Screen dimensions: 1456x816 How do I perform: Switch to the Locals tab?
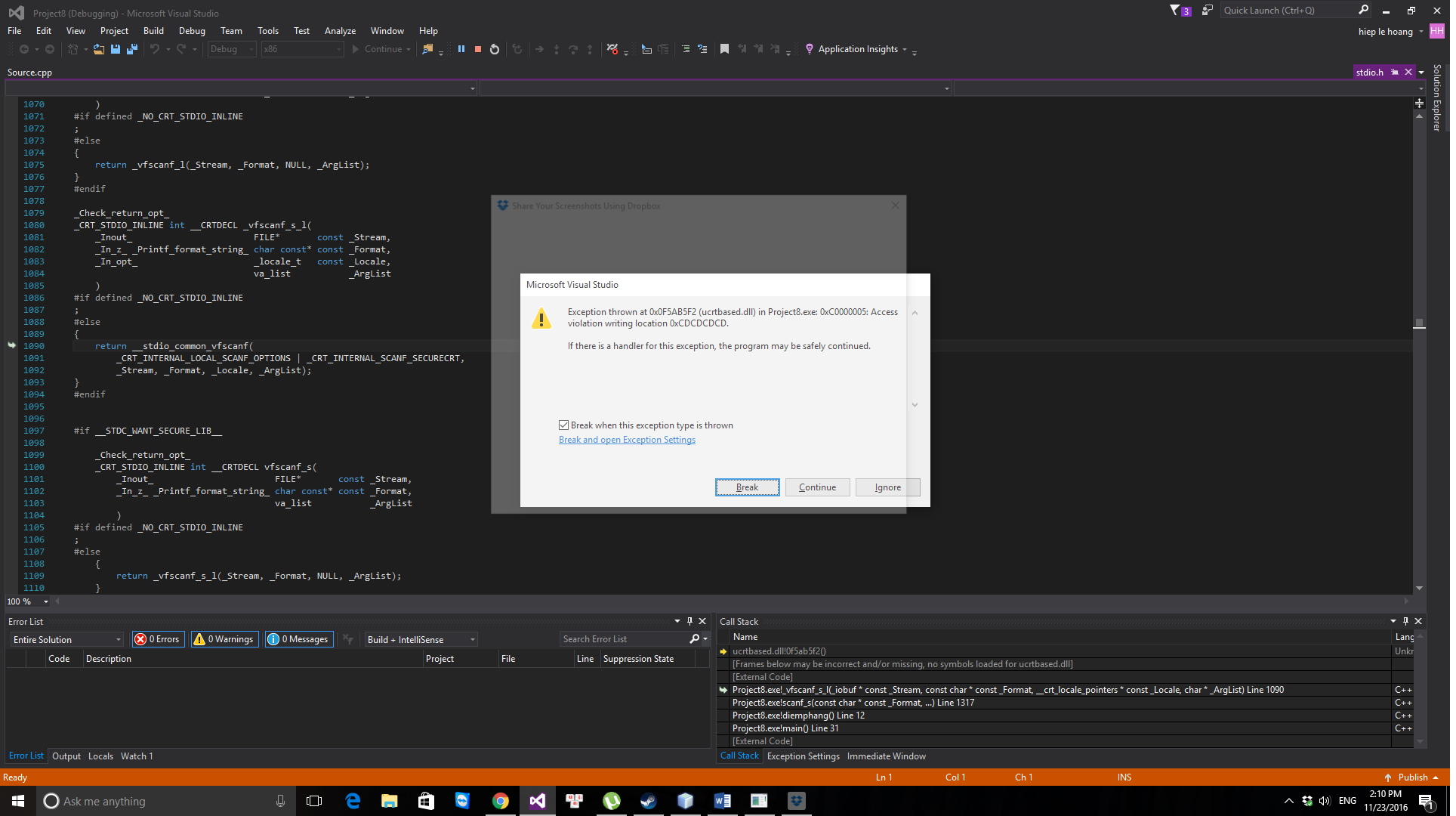tap(100, 756)
